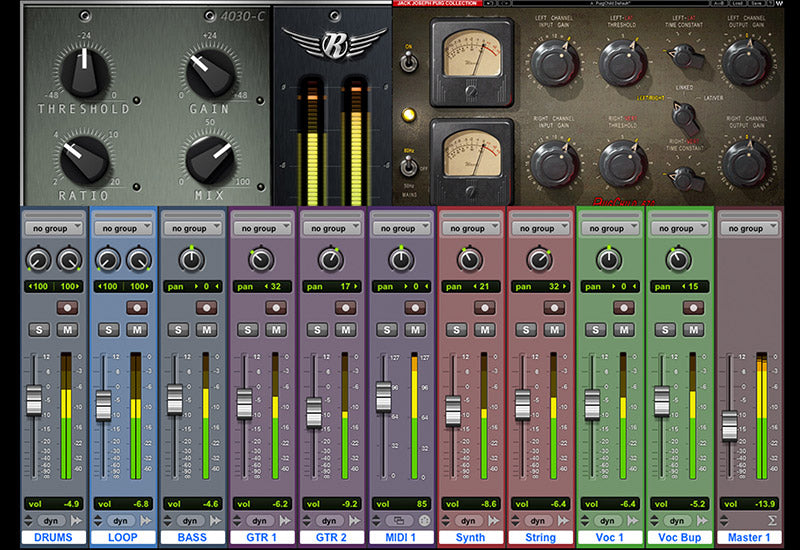This screenshot has height=550, width=800.
Task: Click the sigma icon under Master 1
Action: click(773, 521)
